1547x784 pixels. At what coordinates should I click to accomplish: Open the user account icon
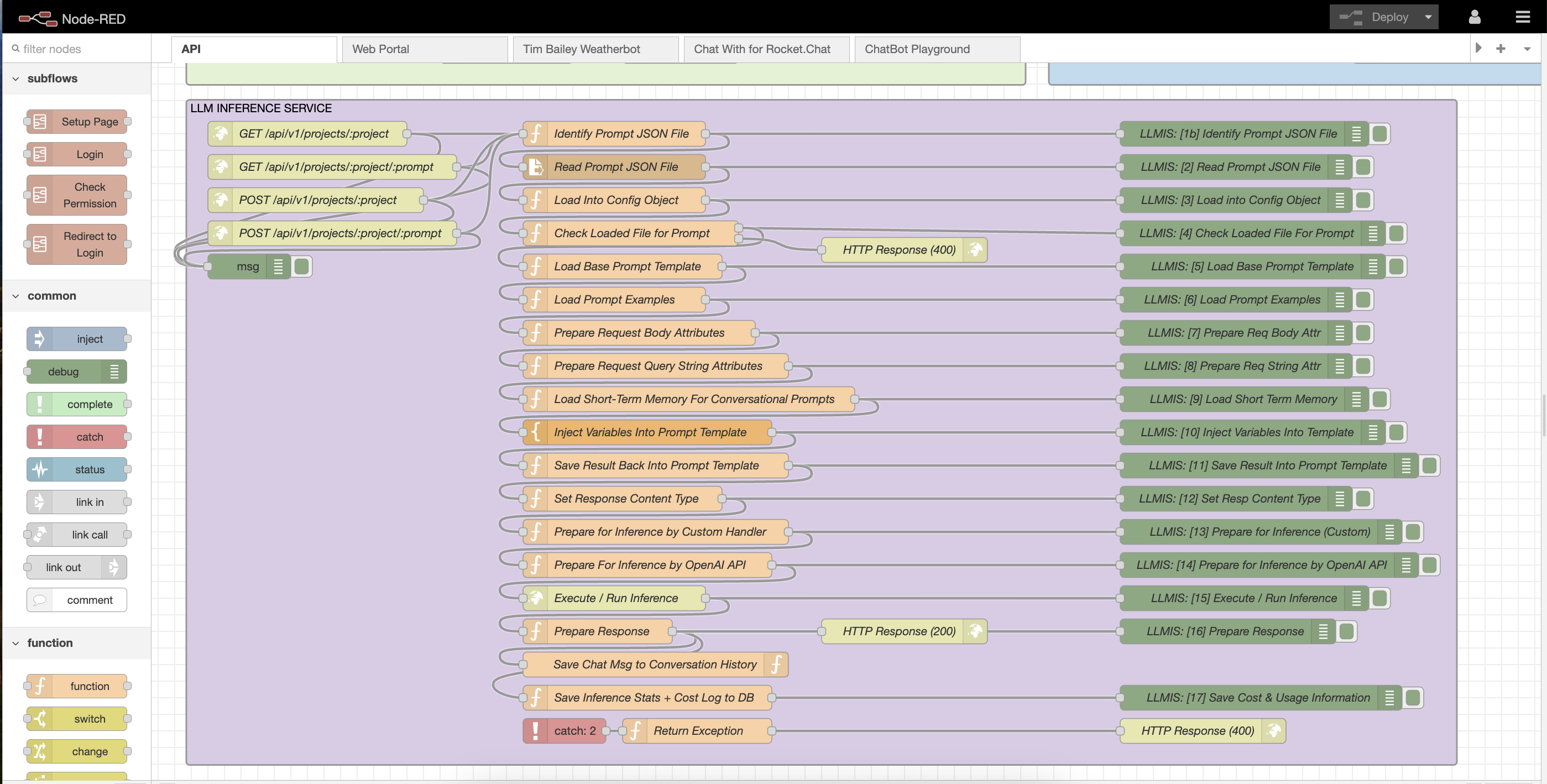1475,17
